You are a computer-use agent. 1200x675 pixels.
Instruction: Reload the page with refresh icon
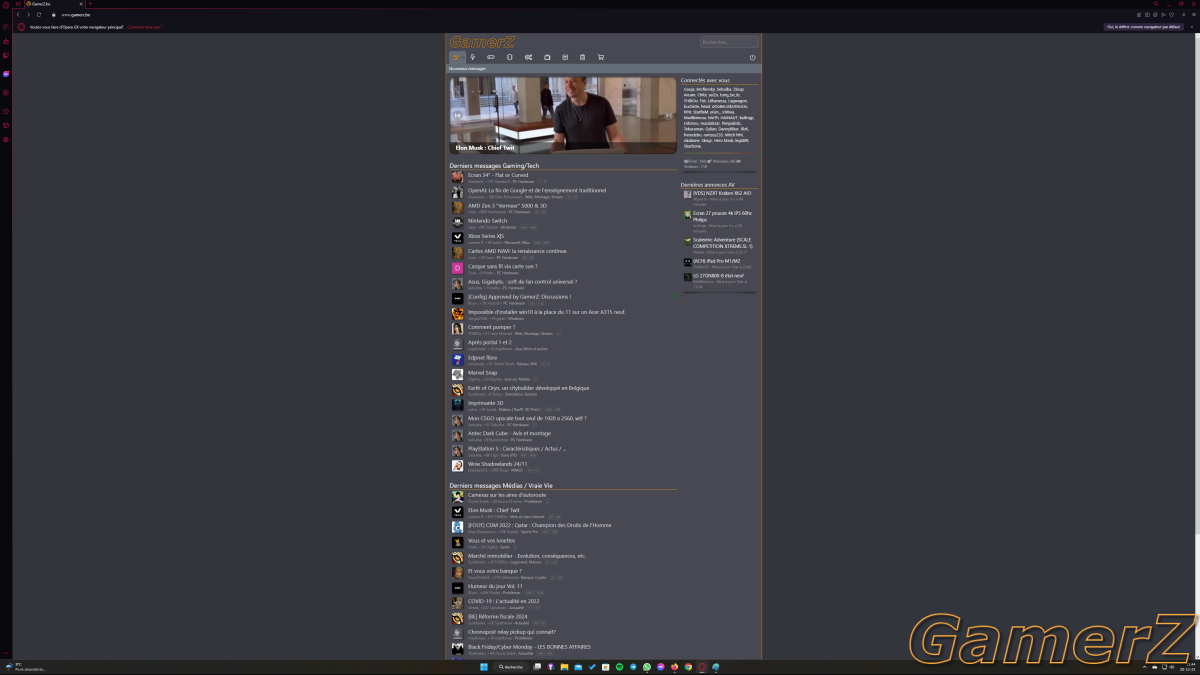point(39,15)
